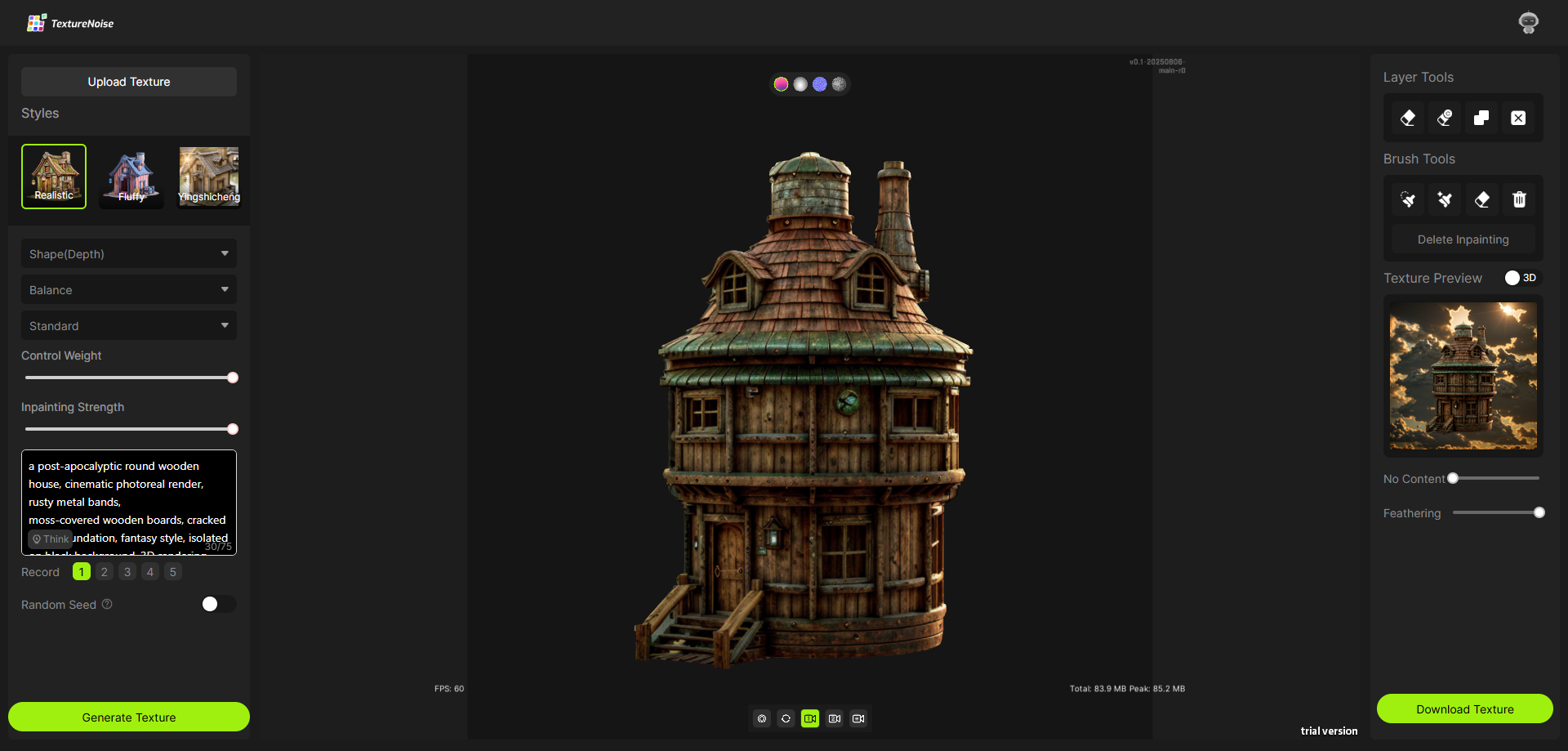Select record slot 3

tap(127, 572)
